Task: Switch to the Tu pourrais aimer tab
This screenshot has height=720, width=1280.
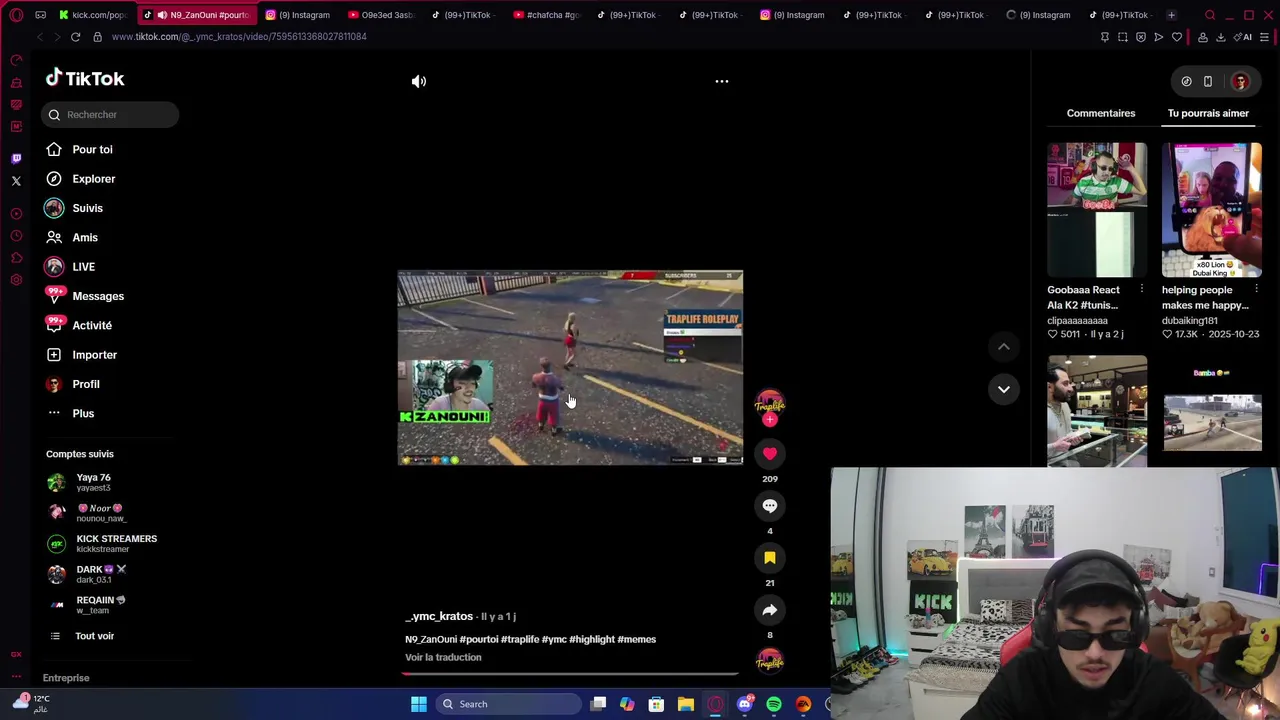Action: coord(1208,113)
